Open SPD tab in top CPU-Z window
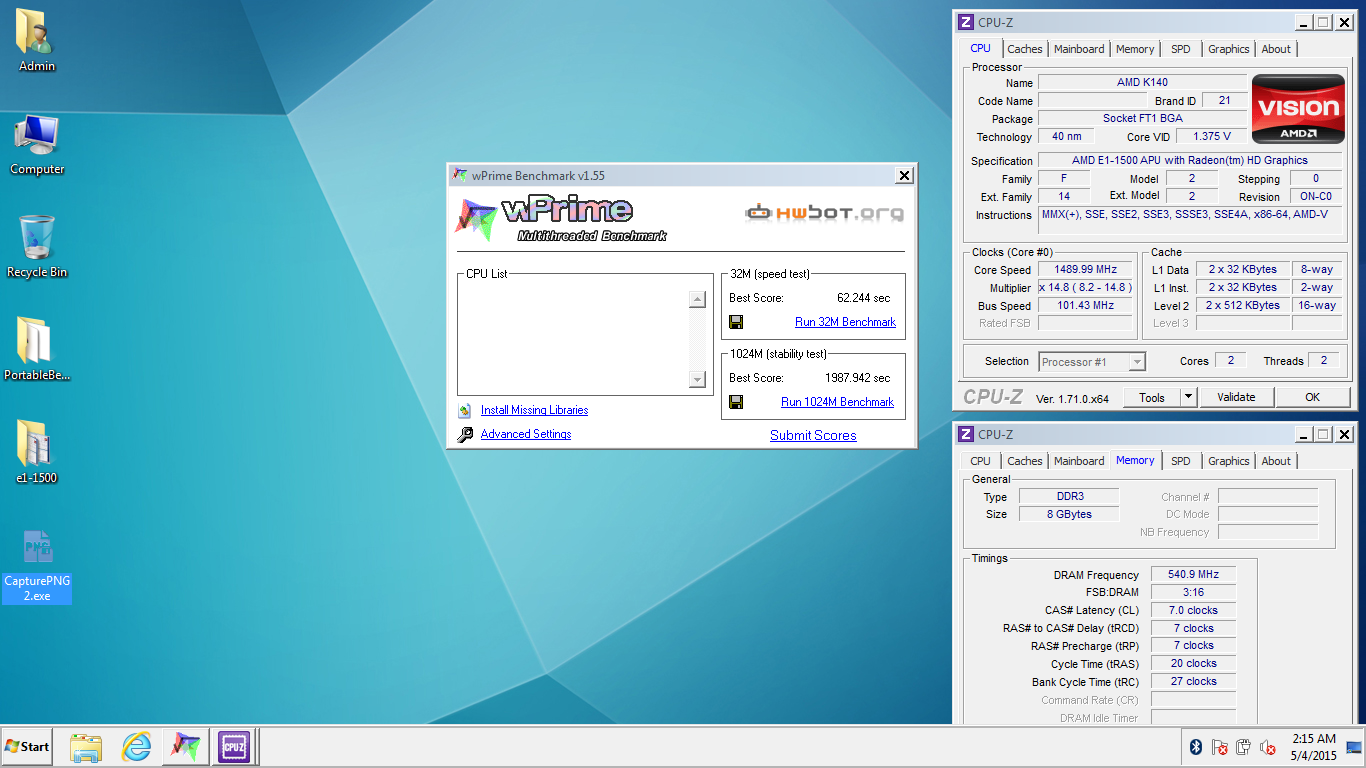Screen dimensions: 1366x768 [x=1181, y=49]
